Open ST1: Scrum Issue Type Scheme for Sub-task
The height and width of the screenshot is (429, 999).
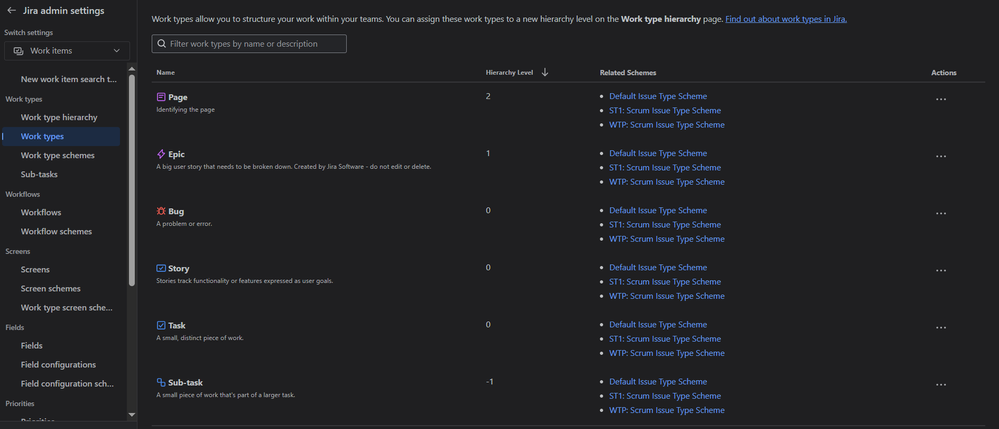(x=665, y=396)
